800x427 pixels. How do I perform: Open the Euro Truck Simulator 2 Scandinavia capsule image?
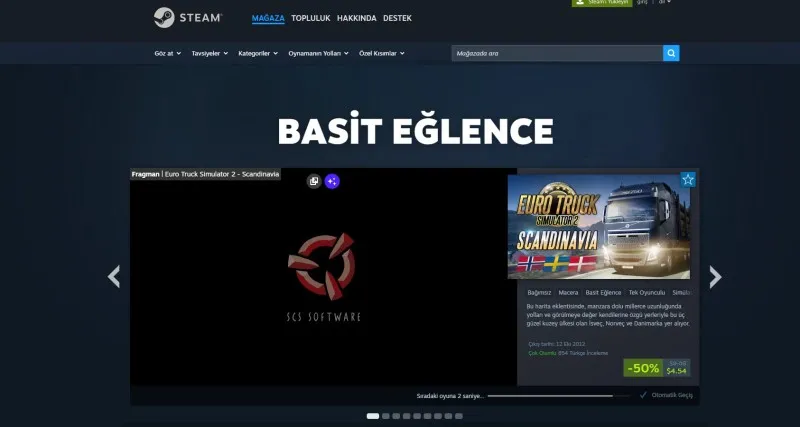tap(599, 227)
